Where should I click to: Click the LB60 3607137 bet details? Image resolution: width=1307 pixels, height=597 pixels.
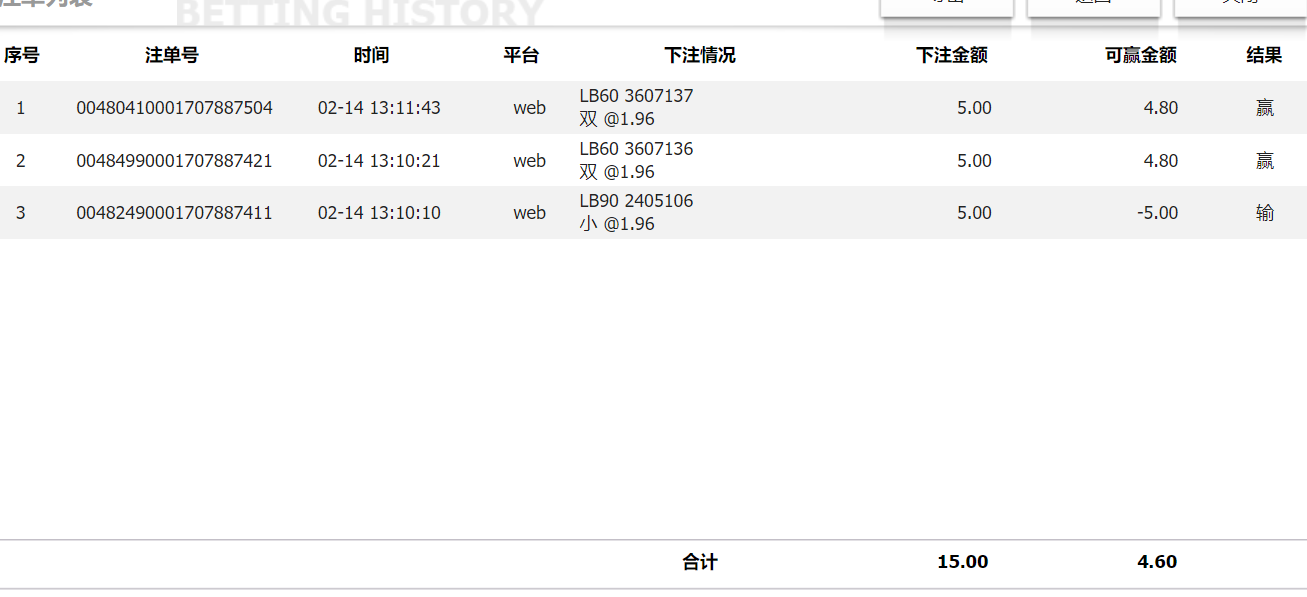tap(636, 97)
